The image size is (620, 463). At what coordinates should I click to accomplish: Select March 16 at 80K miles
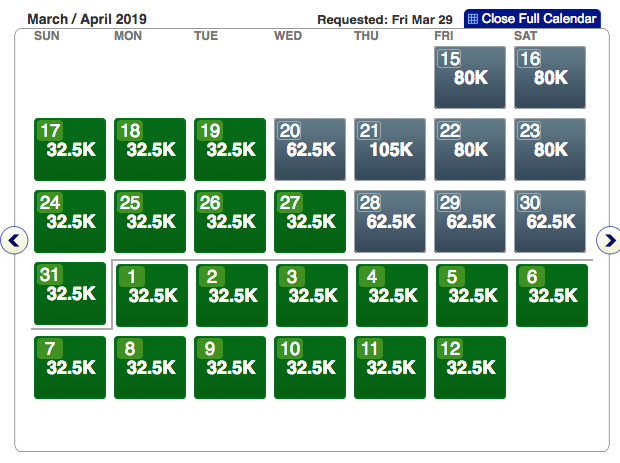(x=550, y=77)
